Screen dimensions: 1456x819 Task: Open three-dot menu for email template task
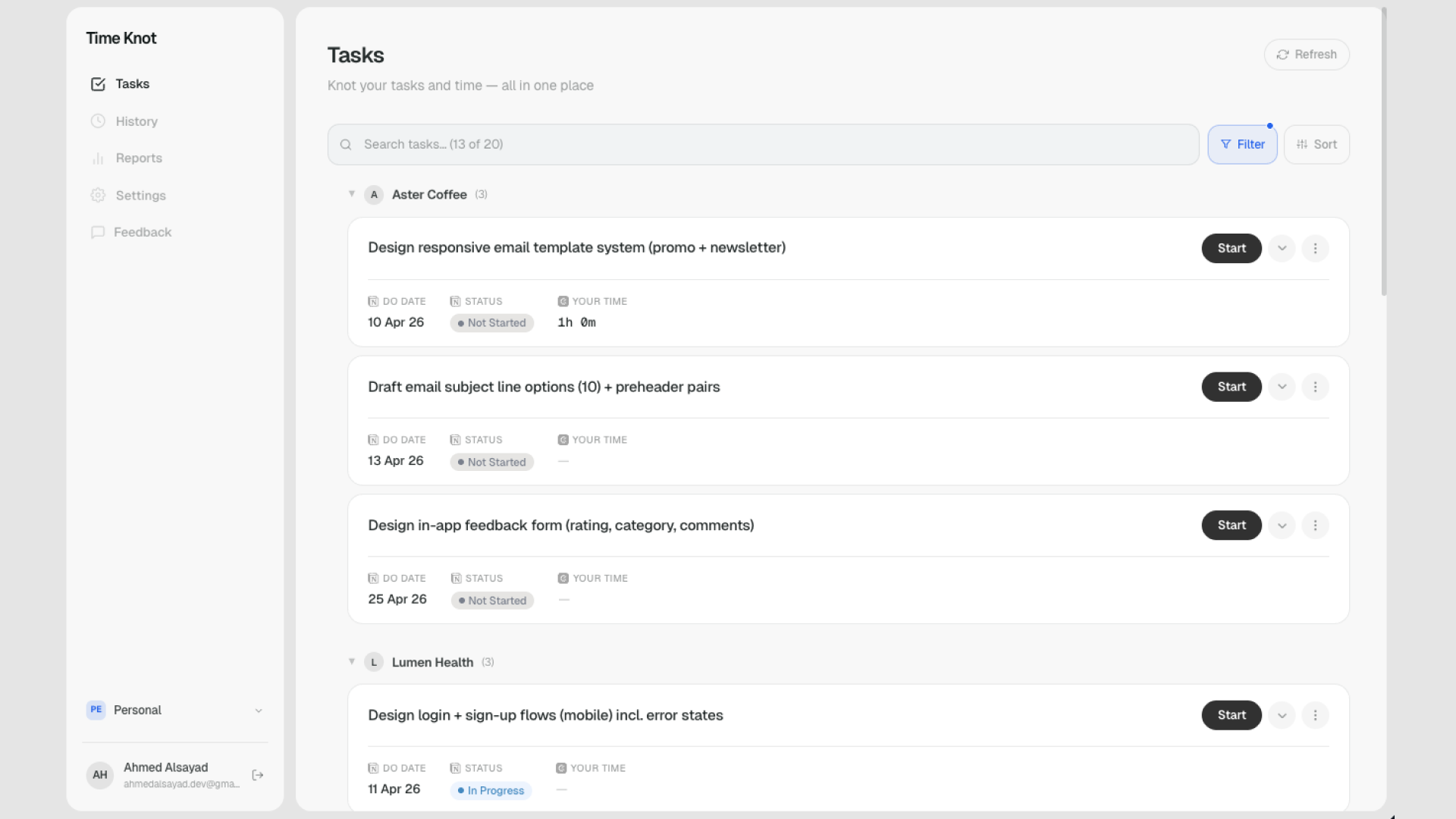[1315, 248]
